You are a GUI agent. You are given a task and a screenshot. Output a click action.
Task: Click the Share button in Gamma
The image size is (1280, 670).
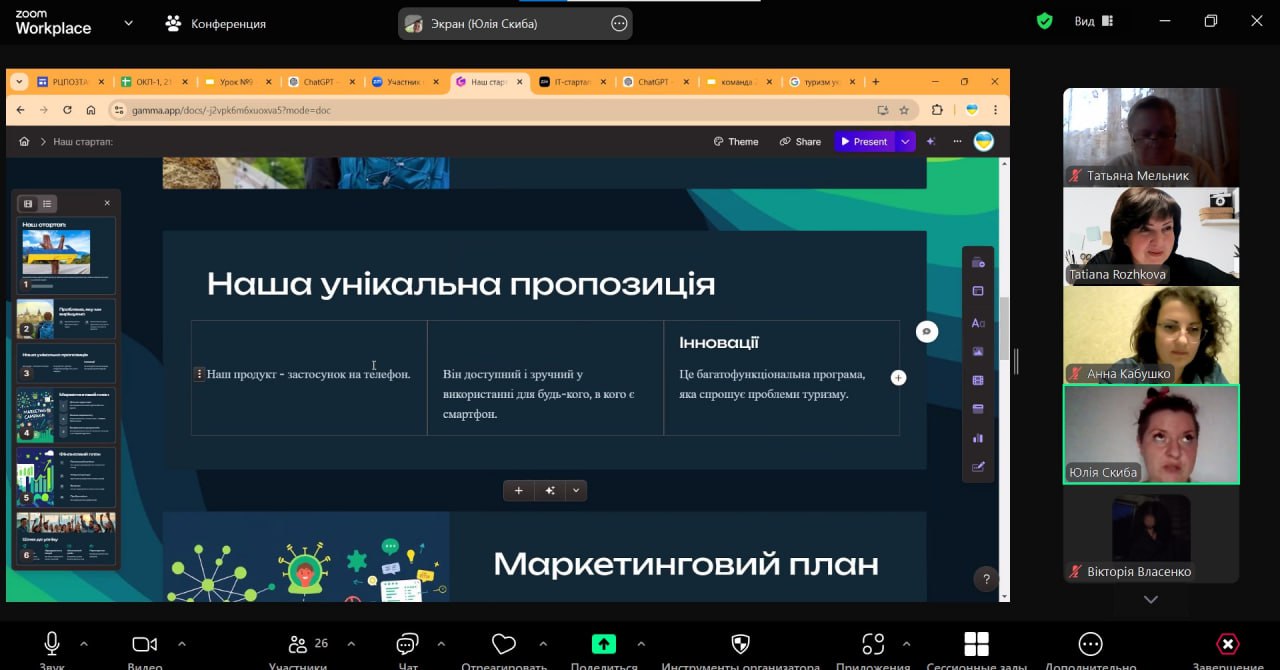[801, 142]
